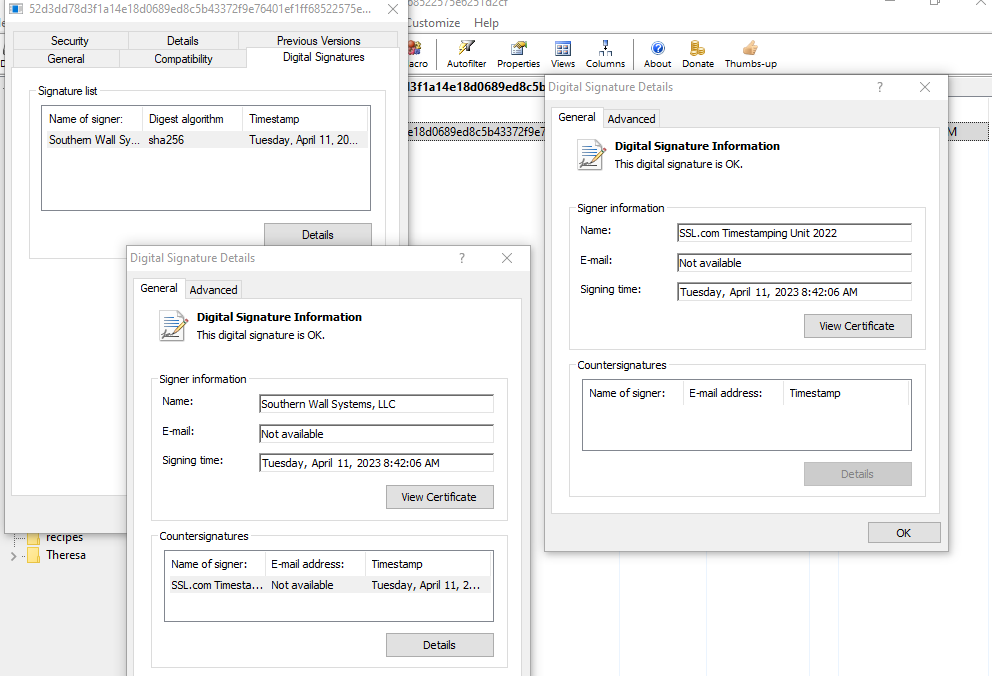
Task: Click help question mark in Southern Wall signature dialog
Action: (462, 258)
